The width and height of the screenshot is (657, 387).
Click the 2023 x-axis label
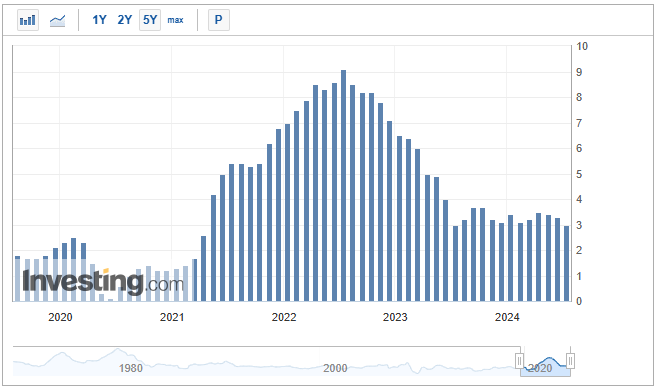[x=395, y=317]
